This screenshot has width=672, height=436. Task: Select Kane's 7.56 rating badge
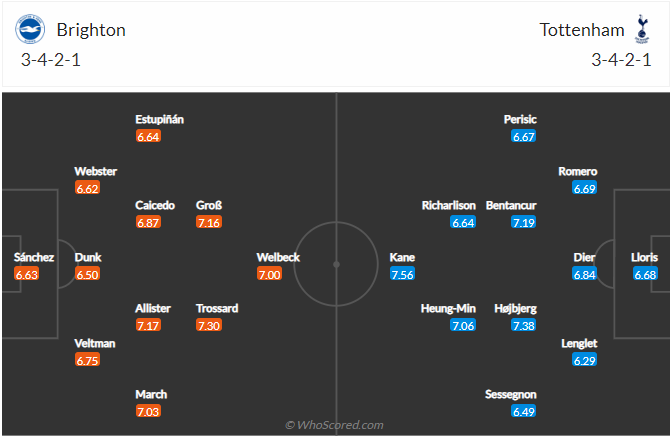402,274
